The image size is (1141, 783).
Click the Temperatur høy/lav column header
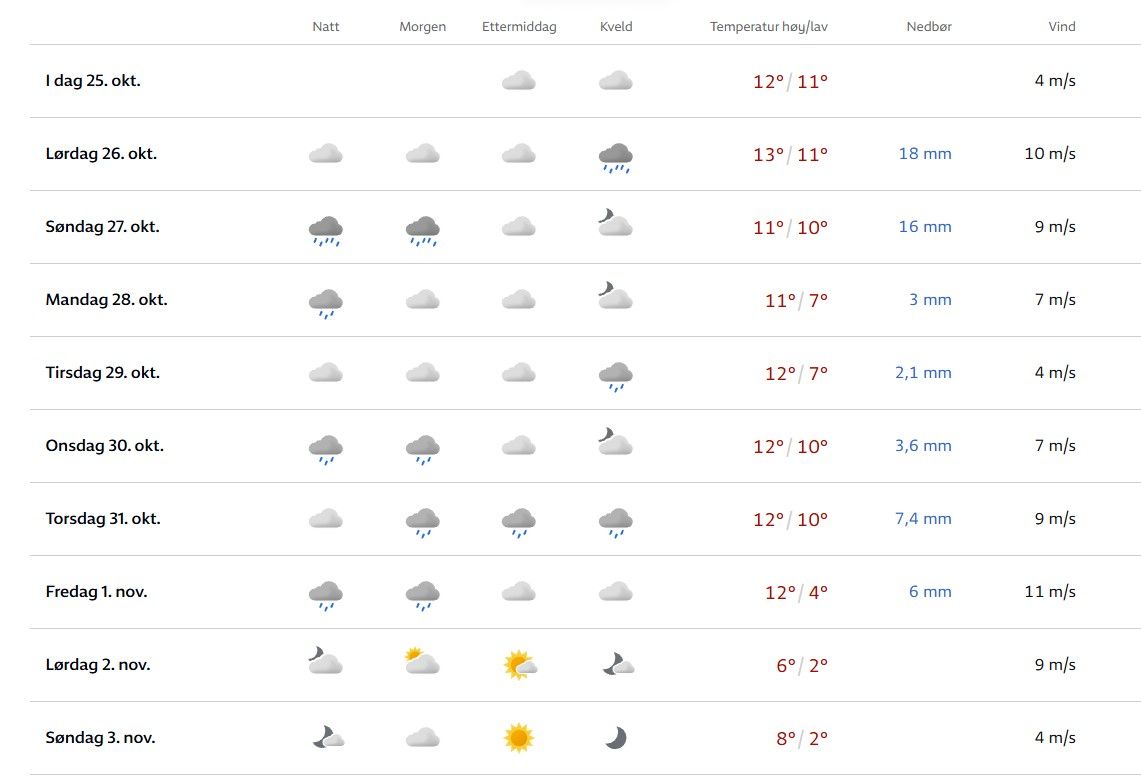(768, 27)
